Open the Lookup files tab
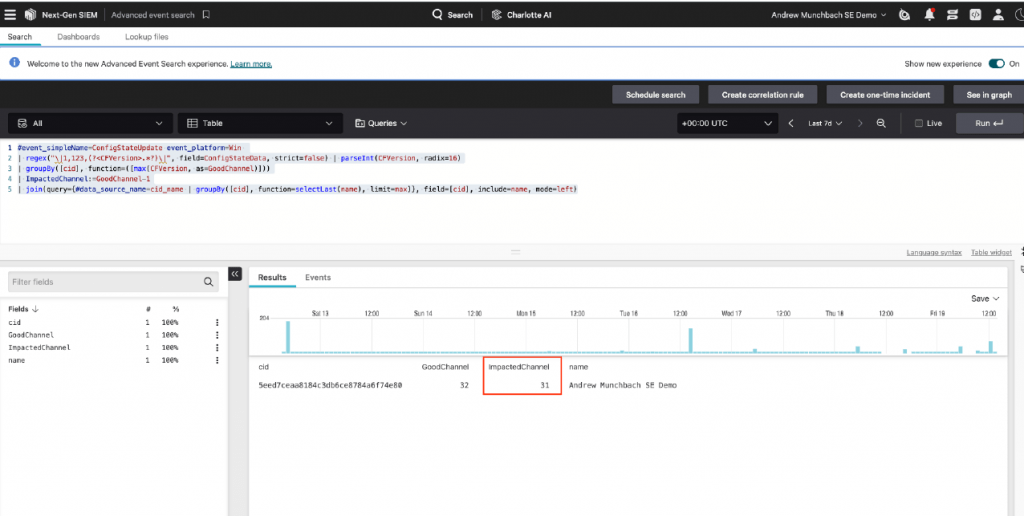 click(x=146, y=37)
